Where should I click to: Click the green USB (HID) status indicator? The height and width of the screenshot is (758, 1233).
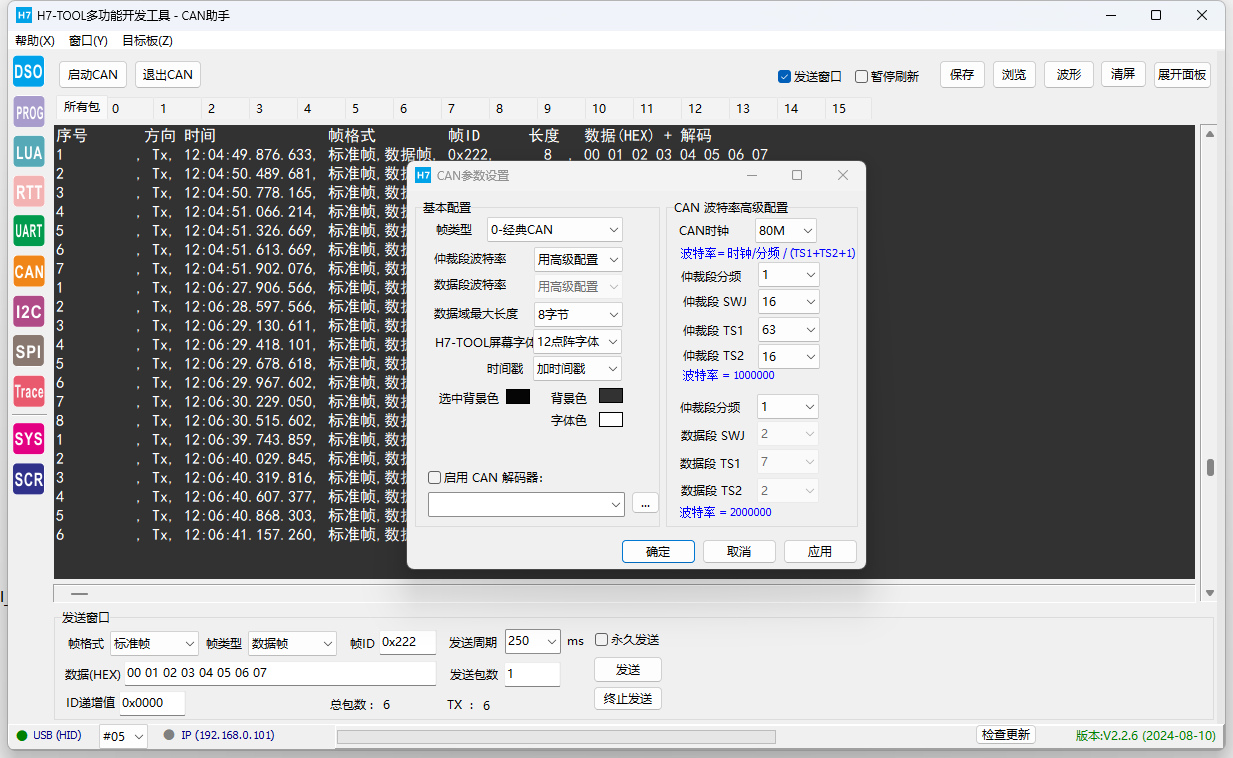tap(22, 736)
